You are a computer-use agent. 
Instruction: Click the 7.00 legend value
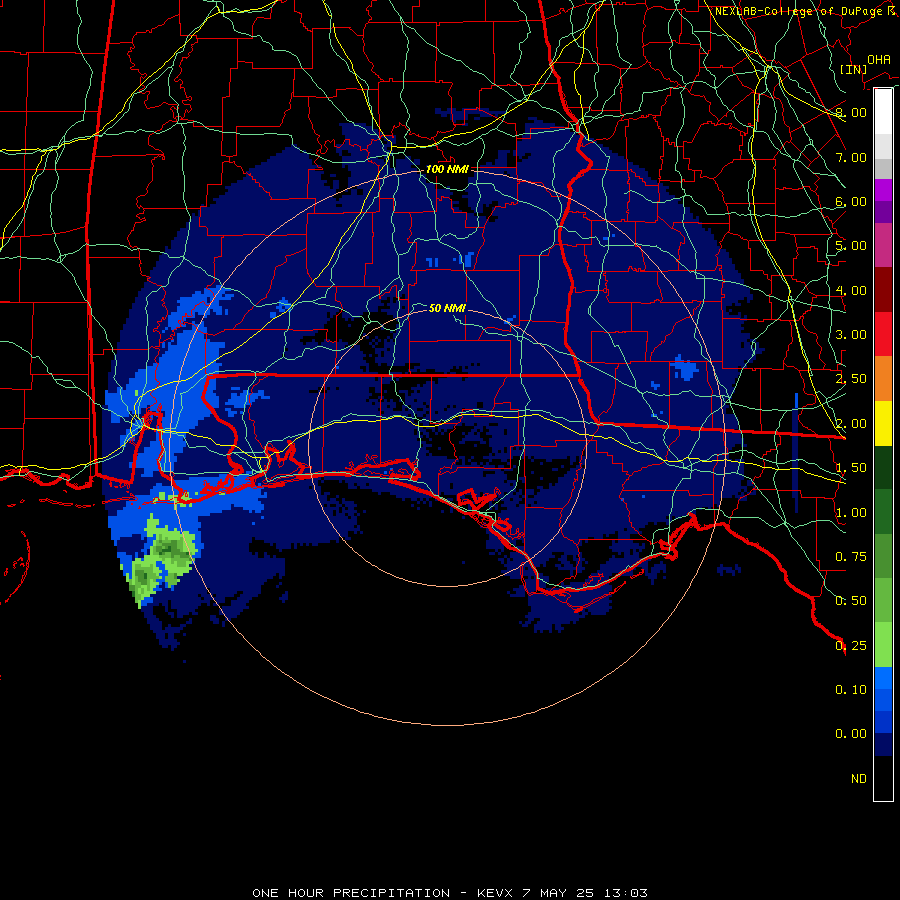[x=851, y=157]
